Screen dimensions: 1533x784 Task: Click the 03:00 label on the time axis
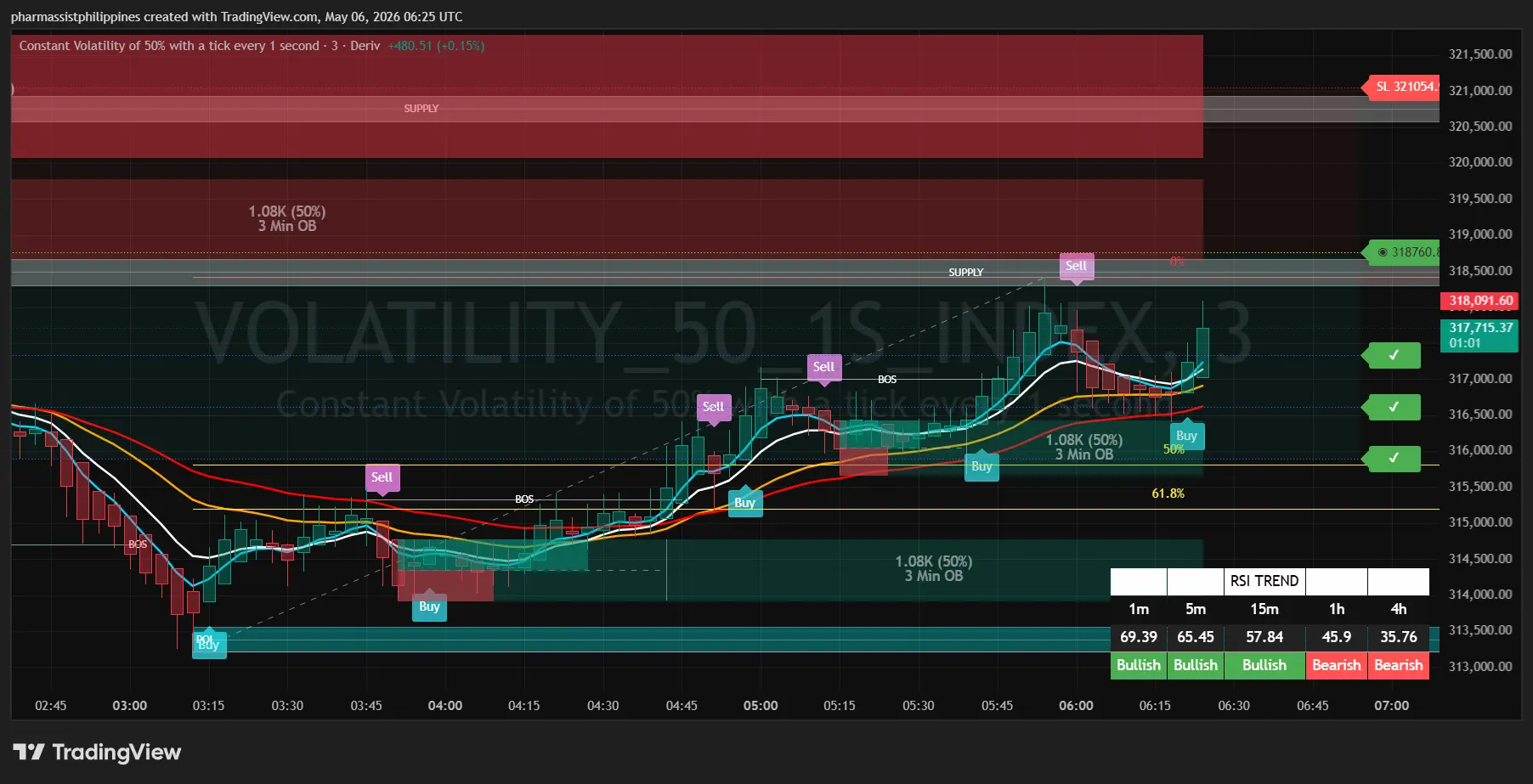coord(129,706)
